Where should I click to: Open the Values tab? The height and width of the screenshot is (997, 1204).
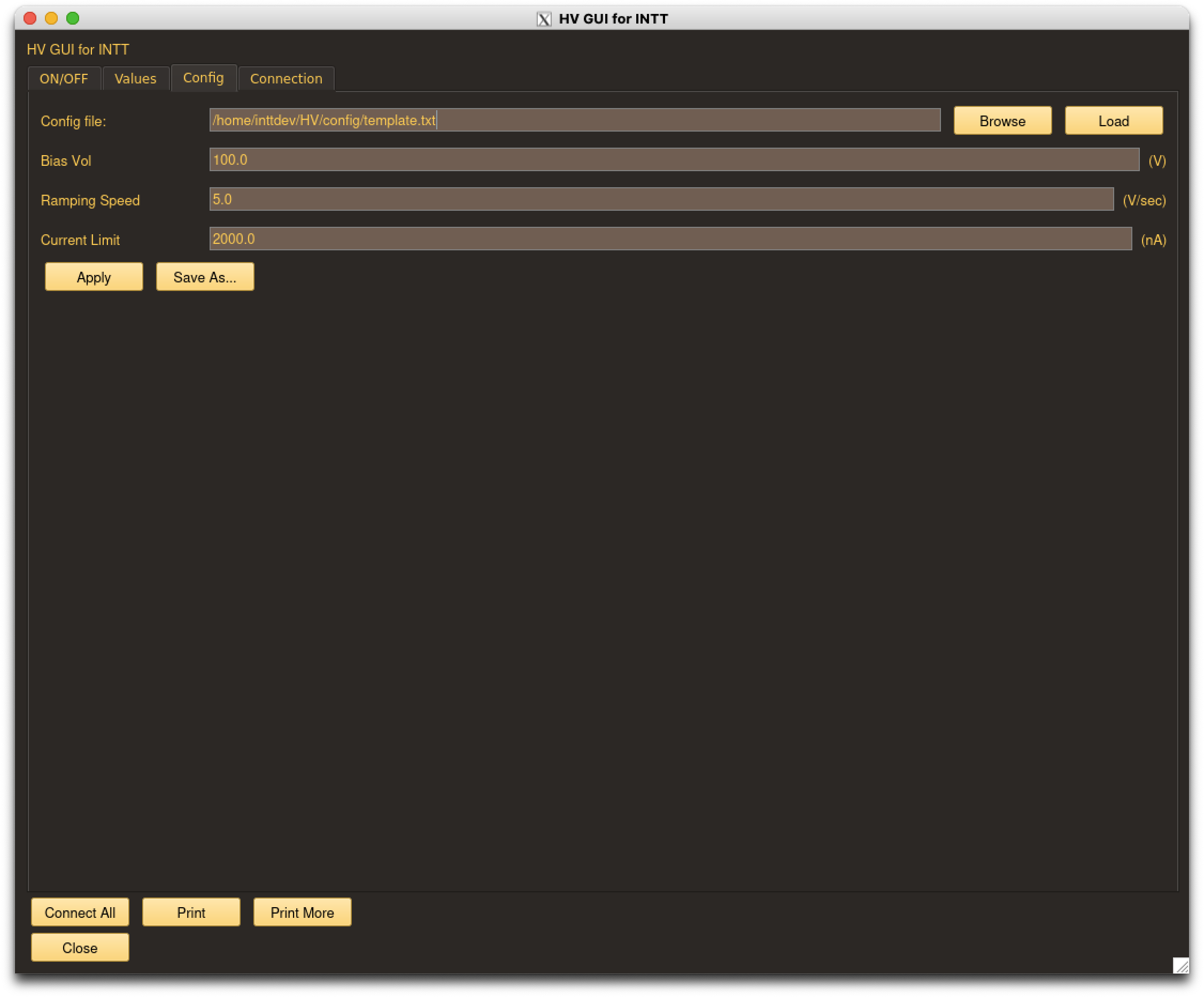[x=135, y=79]
